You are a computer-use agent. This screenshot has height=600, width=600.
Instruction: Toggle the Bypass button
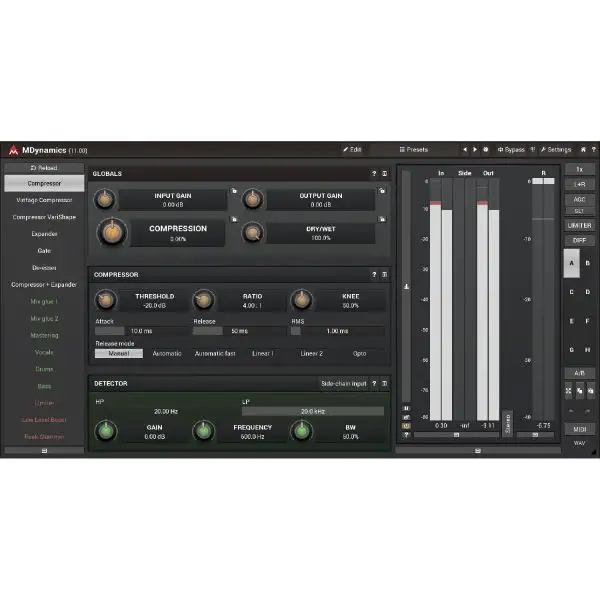tap(511, 149)
